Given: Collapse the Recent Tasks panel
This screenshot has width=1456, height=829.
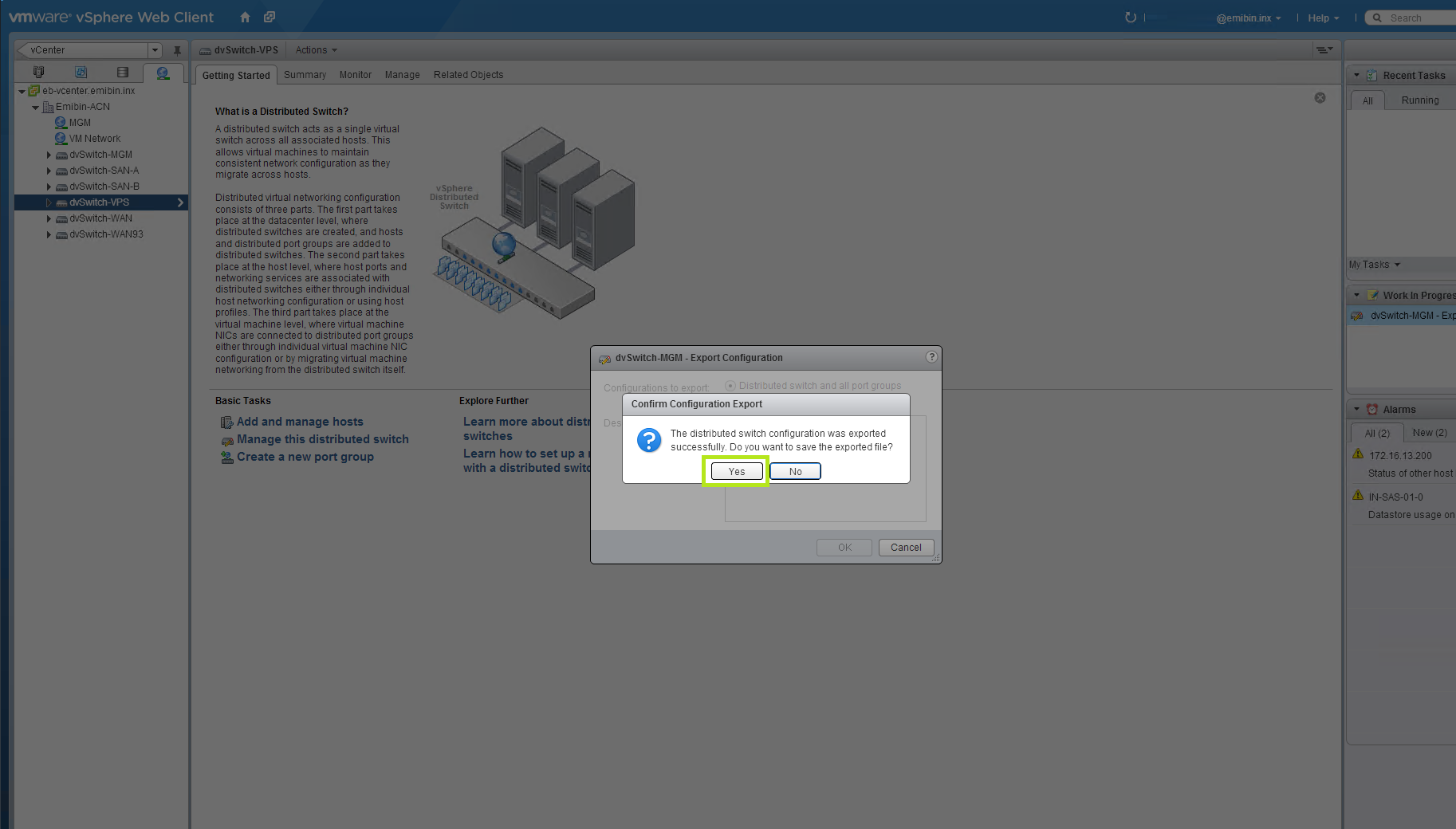Looking at the screenshot, I should click(x=1356, y=76).
